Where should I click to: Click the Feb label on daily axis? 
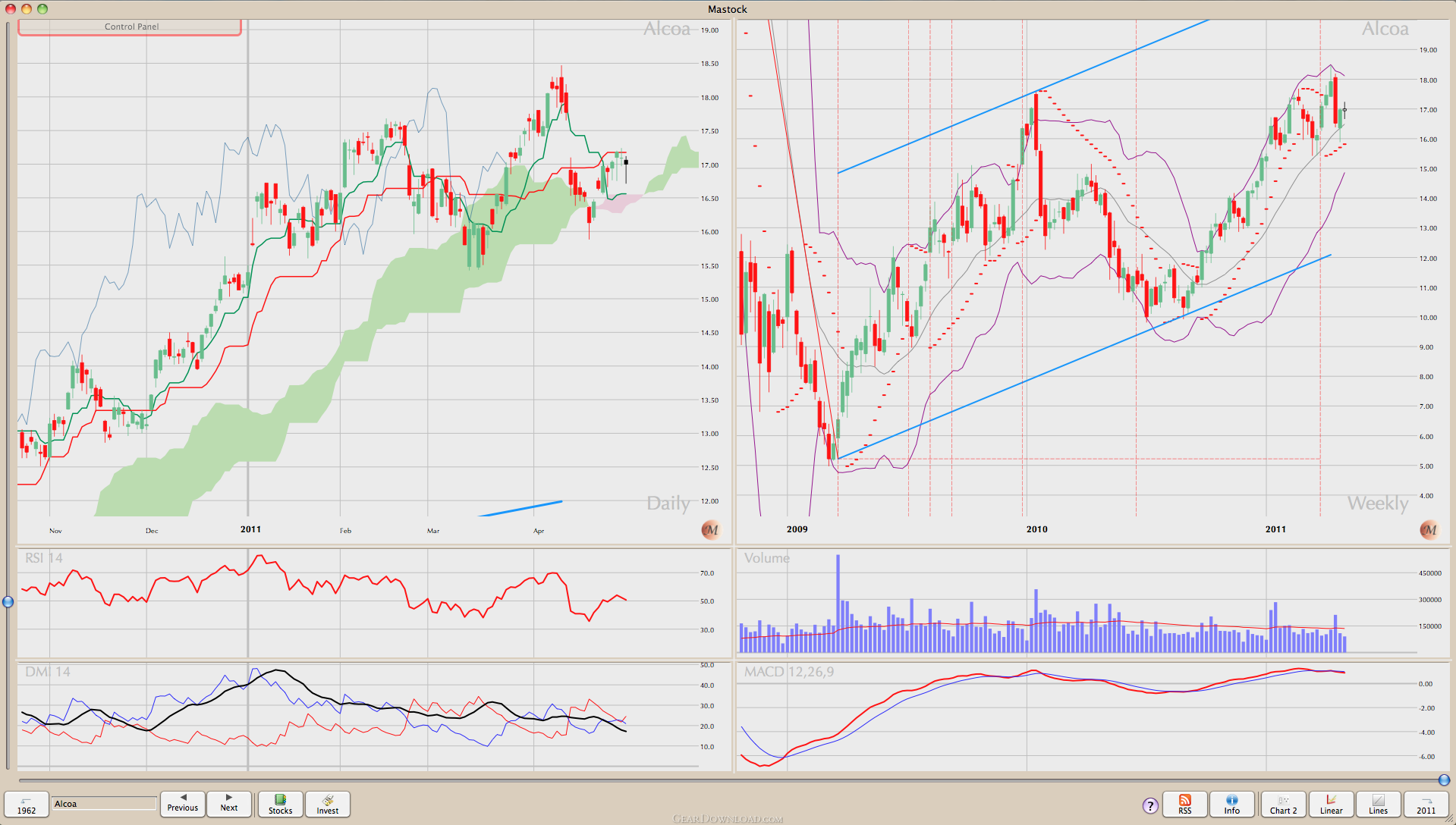(345, 531)
